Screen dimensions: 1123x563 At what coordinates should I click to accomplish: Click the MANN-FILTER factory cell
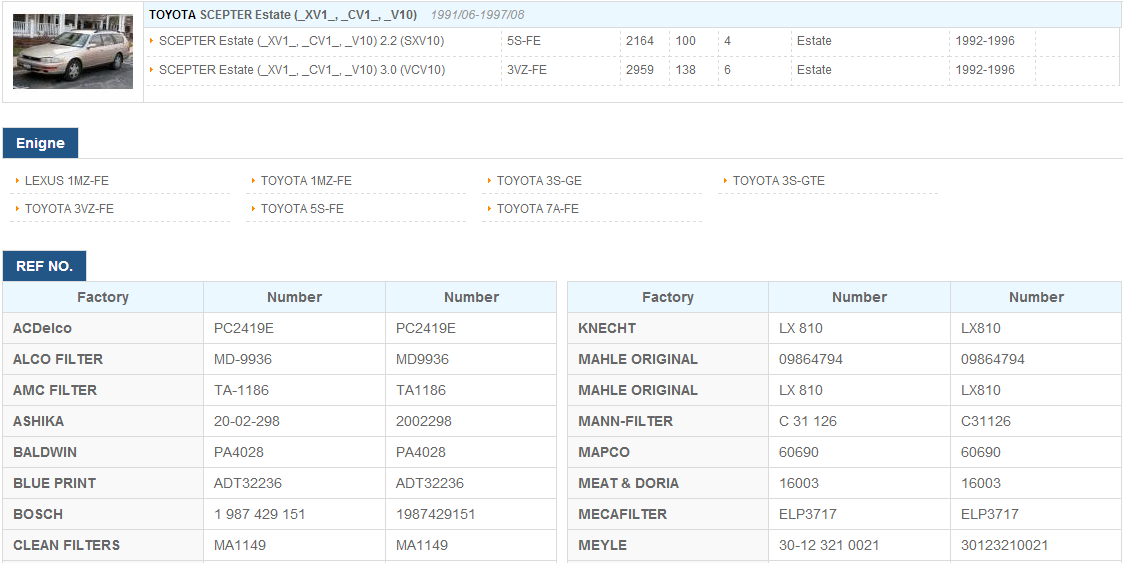pyautogui.click(x=668, y=421)
